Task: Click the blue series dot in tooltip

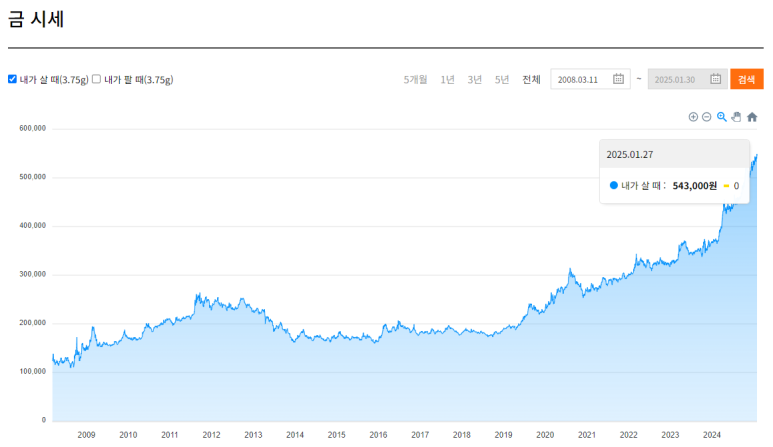Action: tap(614, 185)
